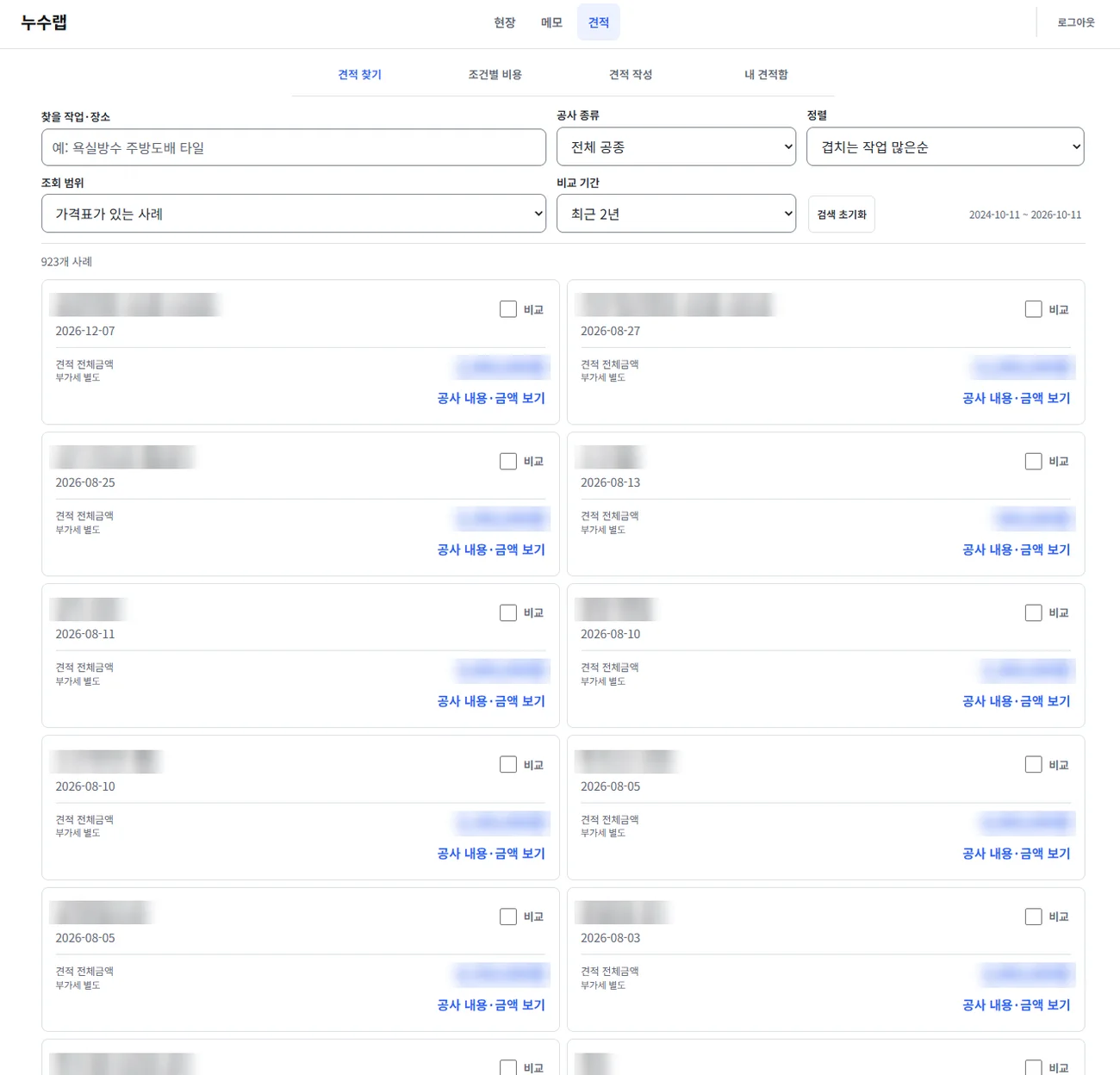Open the 비교 기간 dropdown
1120x1075 pixels.
(x=676, y=214)
